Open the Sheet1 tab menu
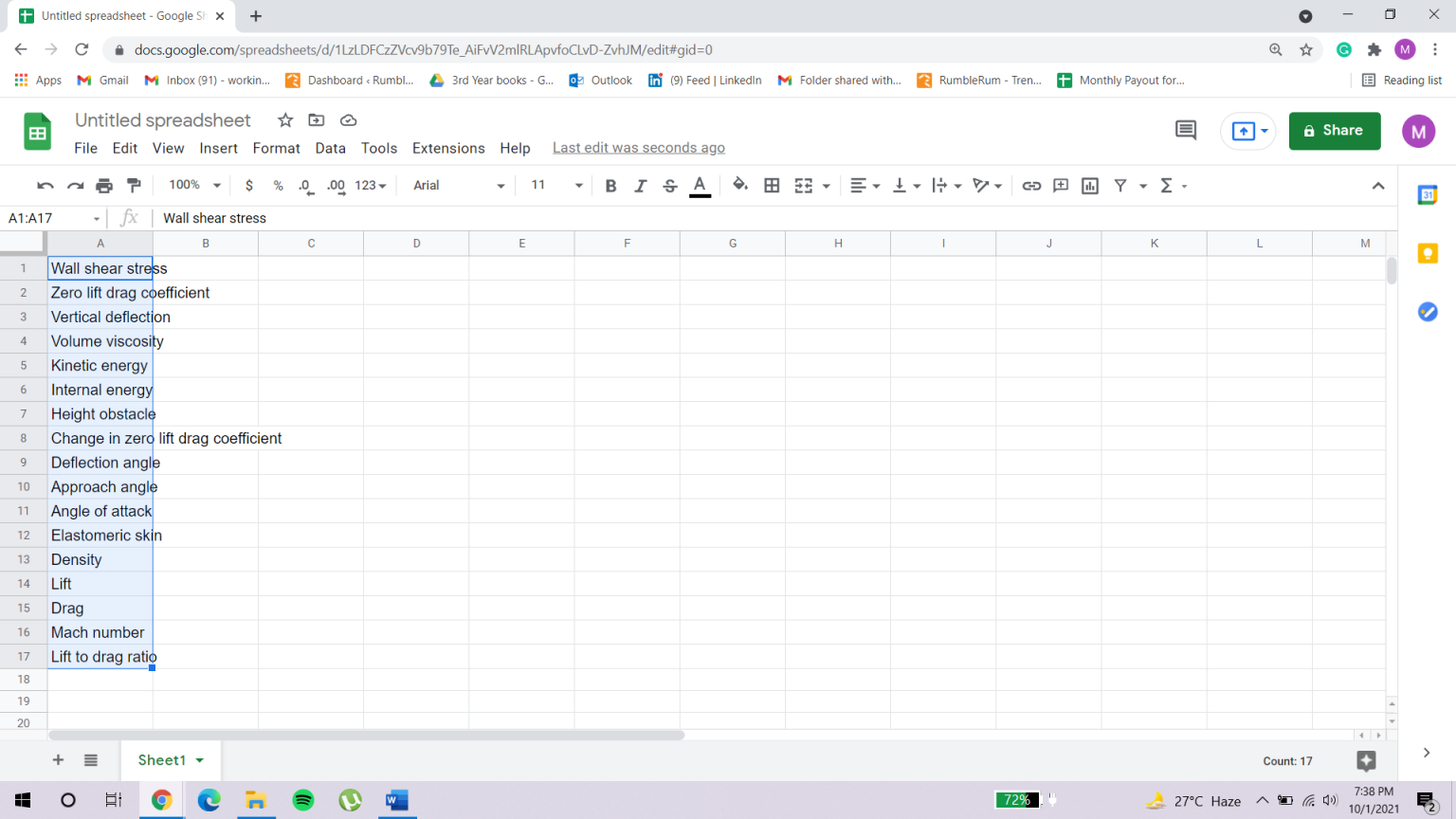Viewport: 1456px width, 819px height. coord(199,759)
